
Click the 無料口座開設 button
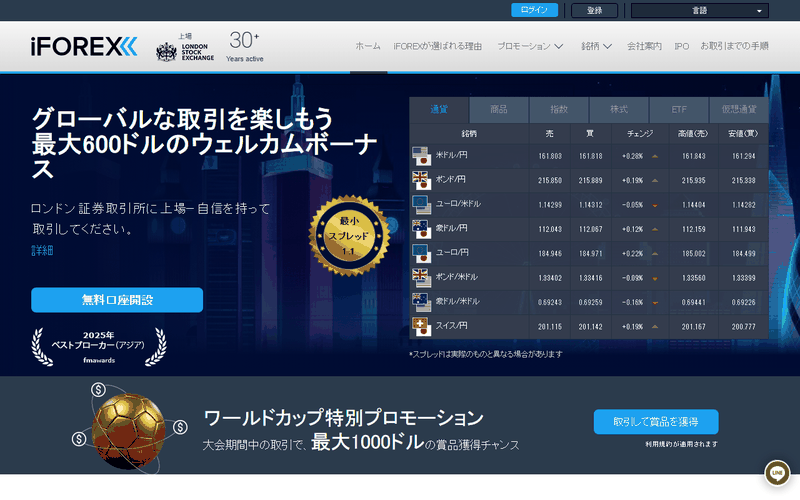point(117,300)
